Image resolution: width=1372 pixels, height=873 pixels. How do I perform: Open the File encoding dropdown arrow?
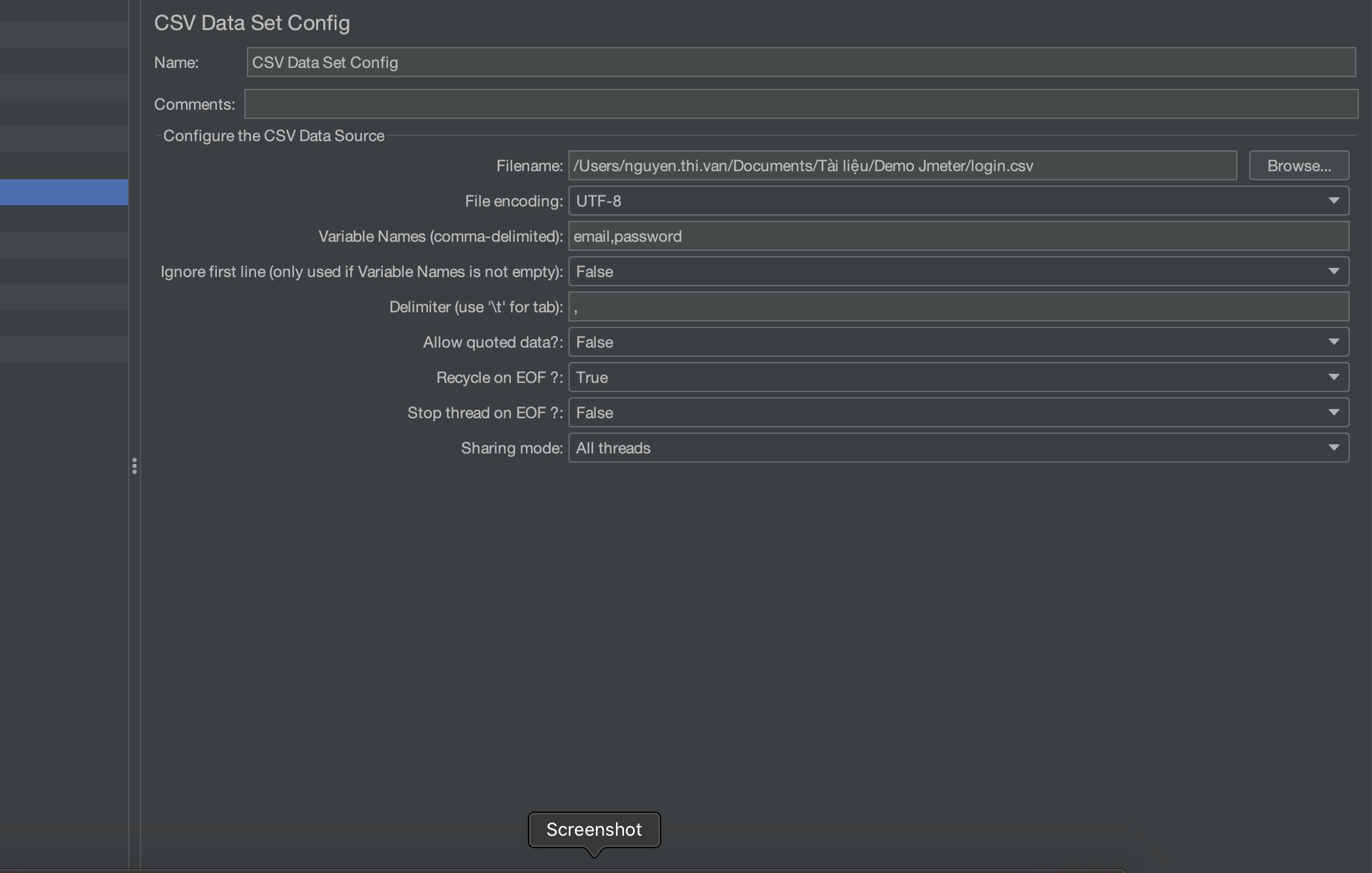pos(1333,201)
